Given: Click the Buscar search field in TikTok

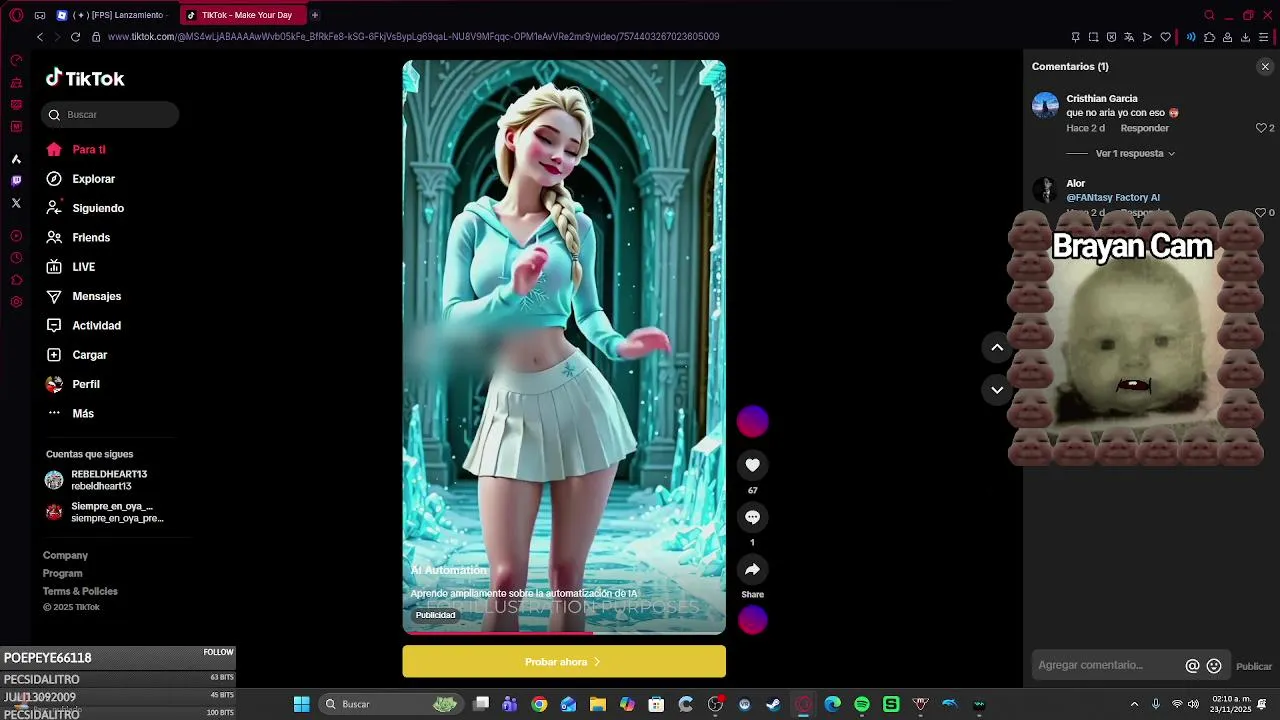Looking at the screenshot, I should click(x=110, y=114).
